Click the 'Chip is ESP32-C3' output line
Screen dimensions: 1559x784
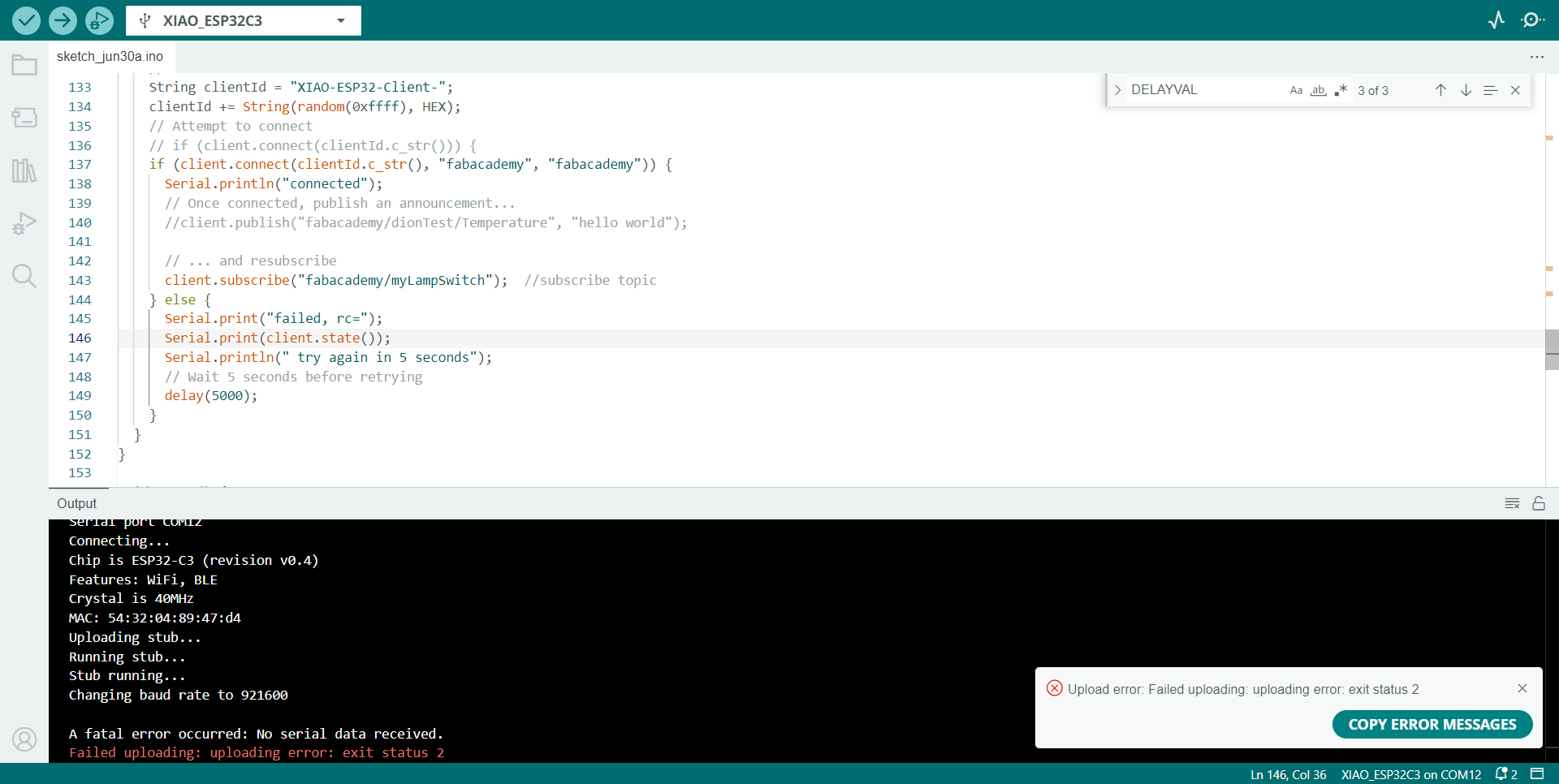click(193, 560)
